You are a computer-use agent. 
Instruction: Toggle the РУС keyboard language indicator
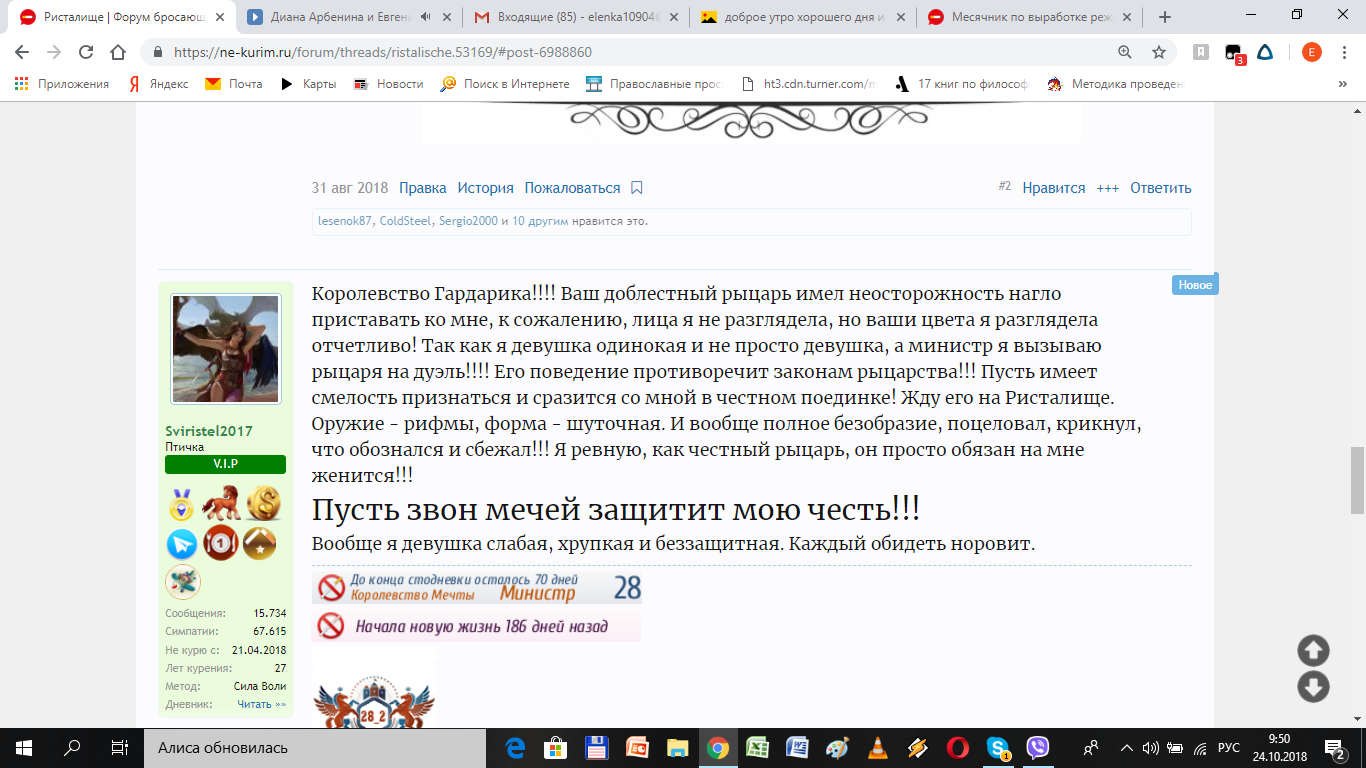coord(1229,747)
